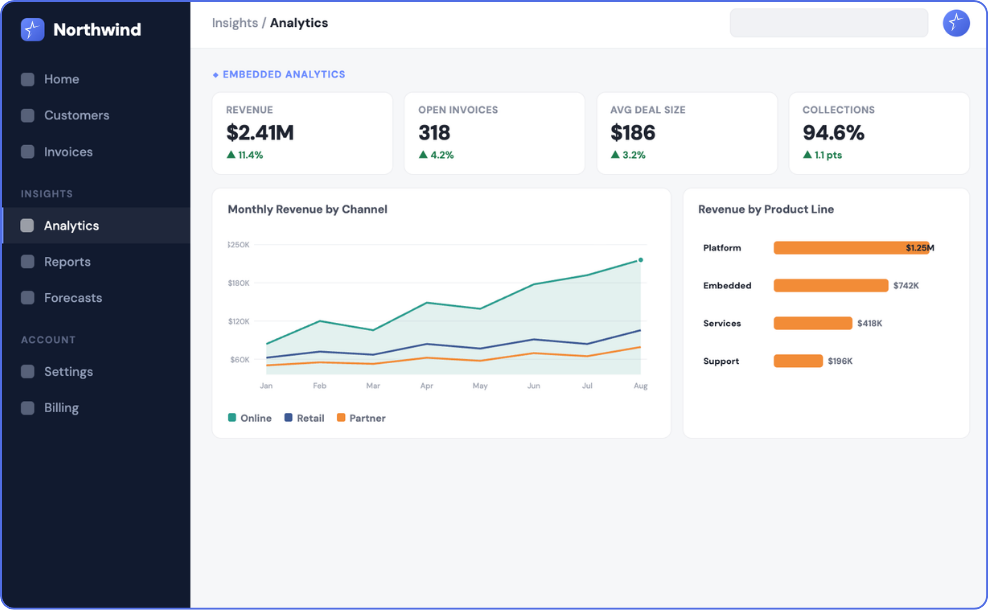Open the user avatar star icon
This screenshot has height=610, width=989.
[x=956, y=23]
